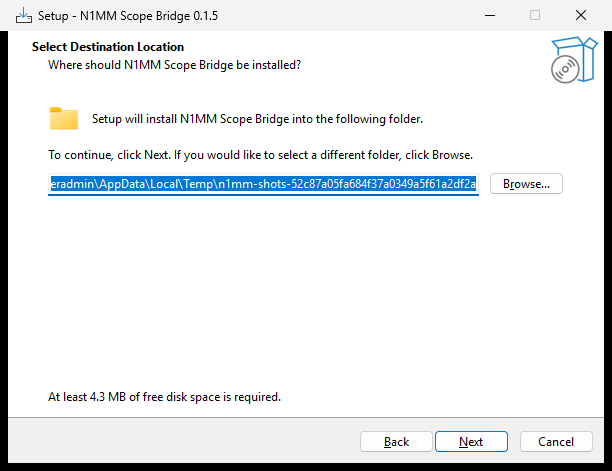Open the Browse folder dialog
Viewport: 612px width, 471px height.
526,183
